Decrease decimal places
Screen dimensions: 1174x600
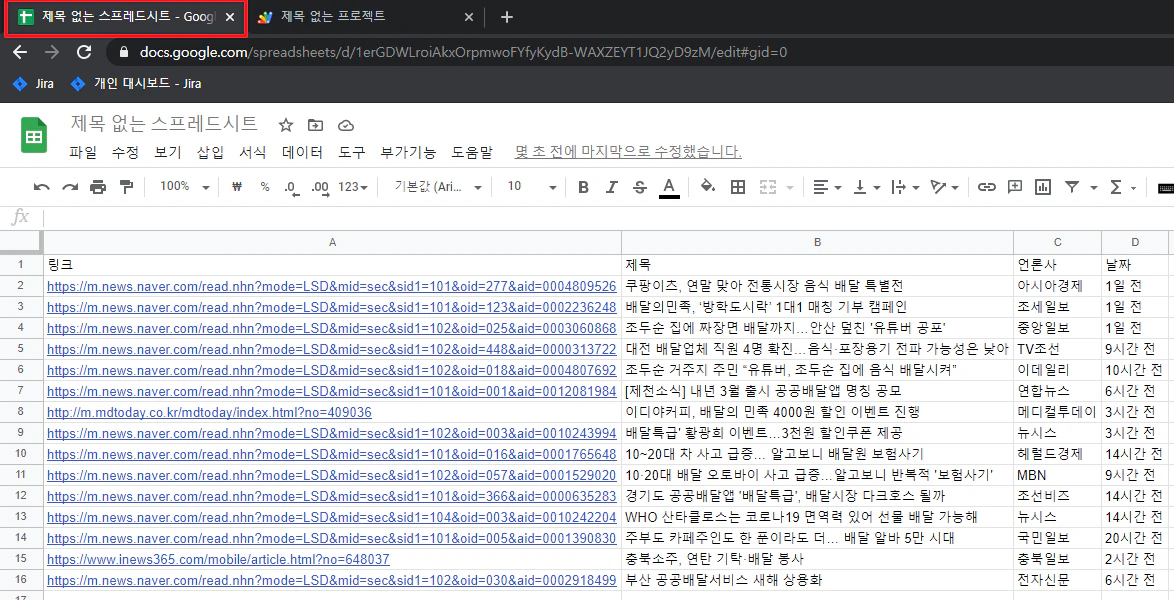(x=291, y=187)
